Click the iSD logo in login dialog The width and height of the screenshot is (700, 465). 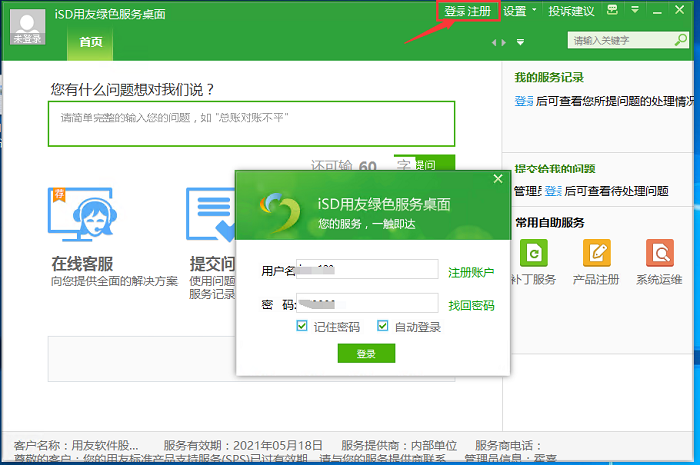tap(280, 212)
